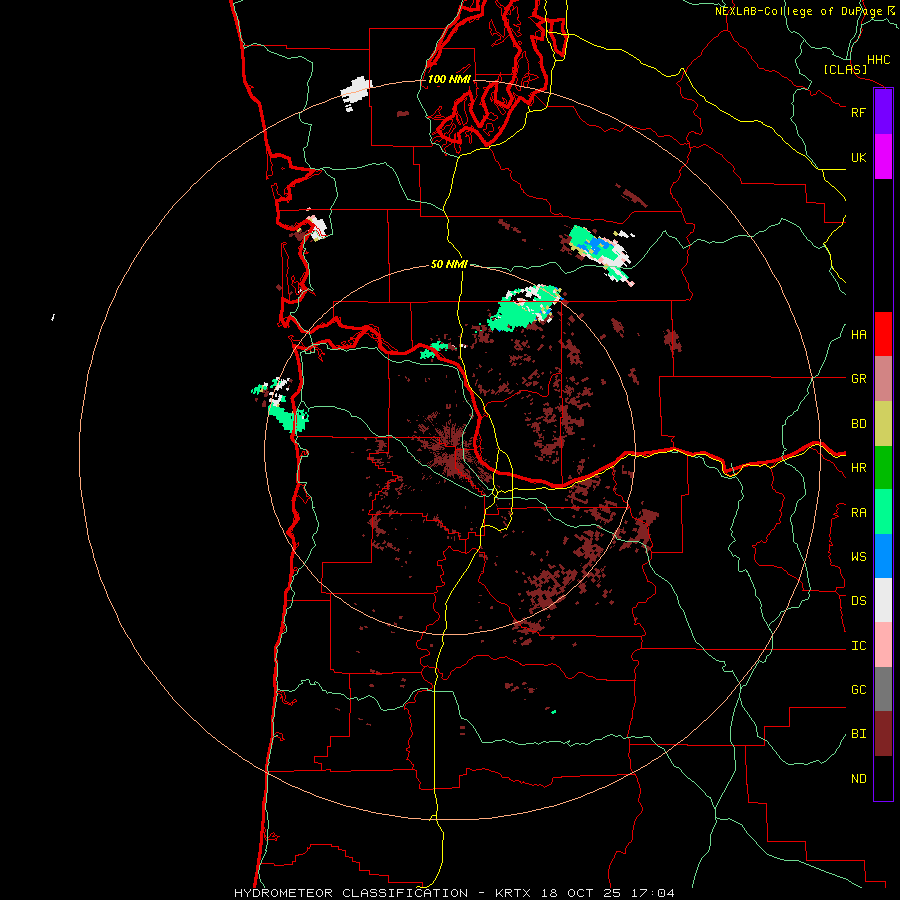Click the IC legend label

pos(858,646)
